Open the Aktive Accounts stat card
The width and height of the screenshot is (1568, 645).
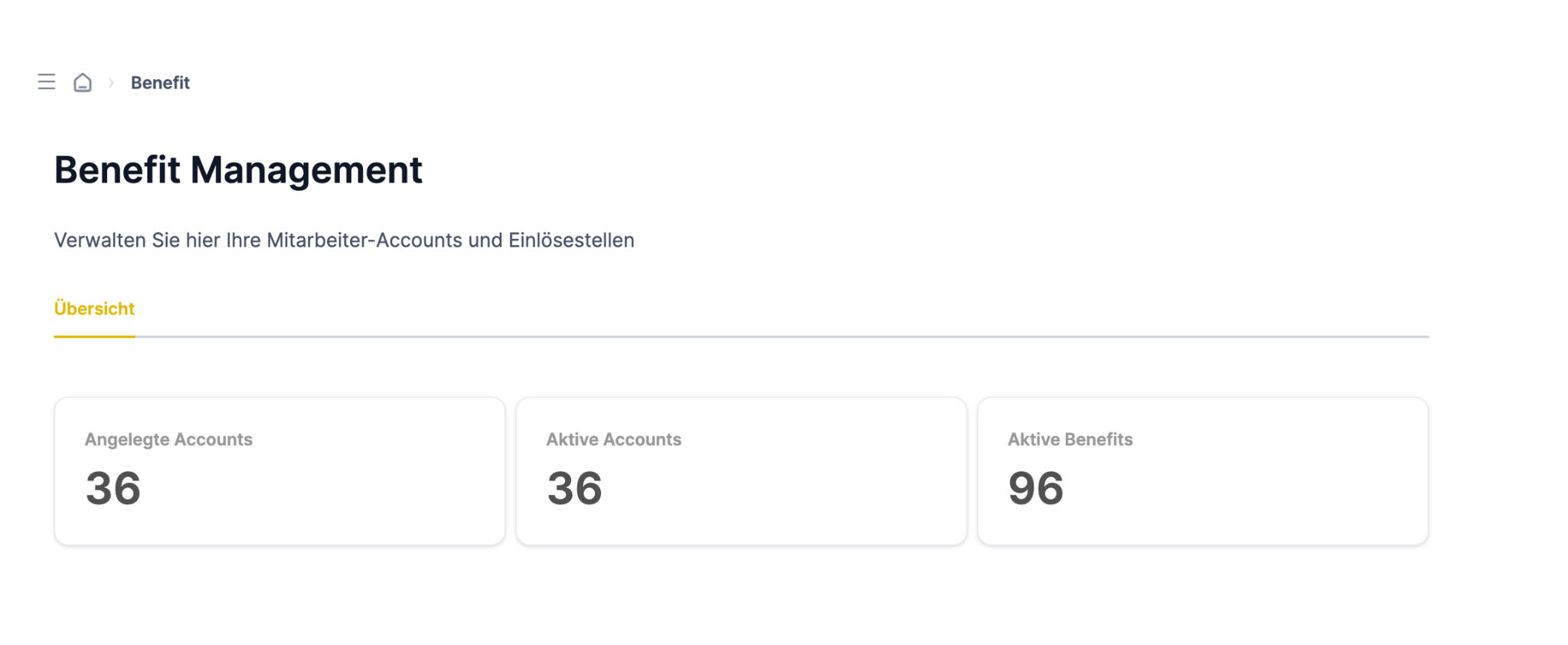click(x=741, y=471)
